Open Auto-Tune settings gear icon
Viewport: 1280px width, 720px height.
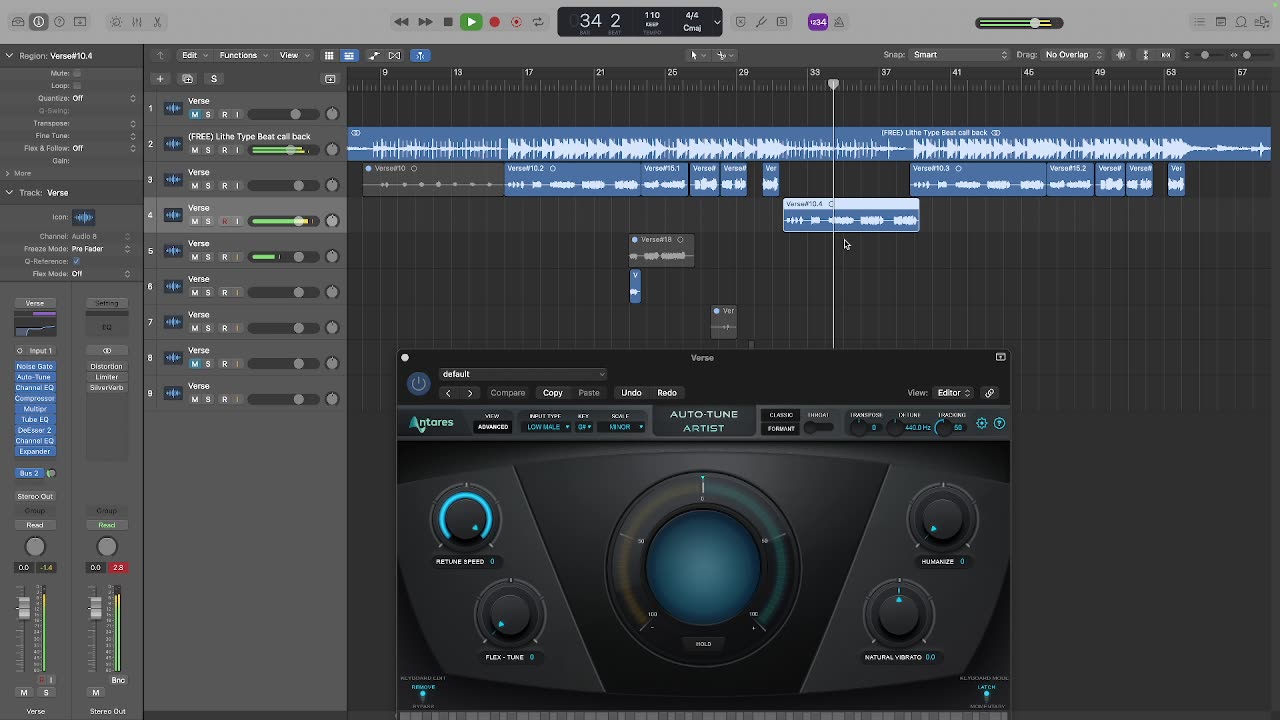click(x=981, y=423)
